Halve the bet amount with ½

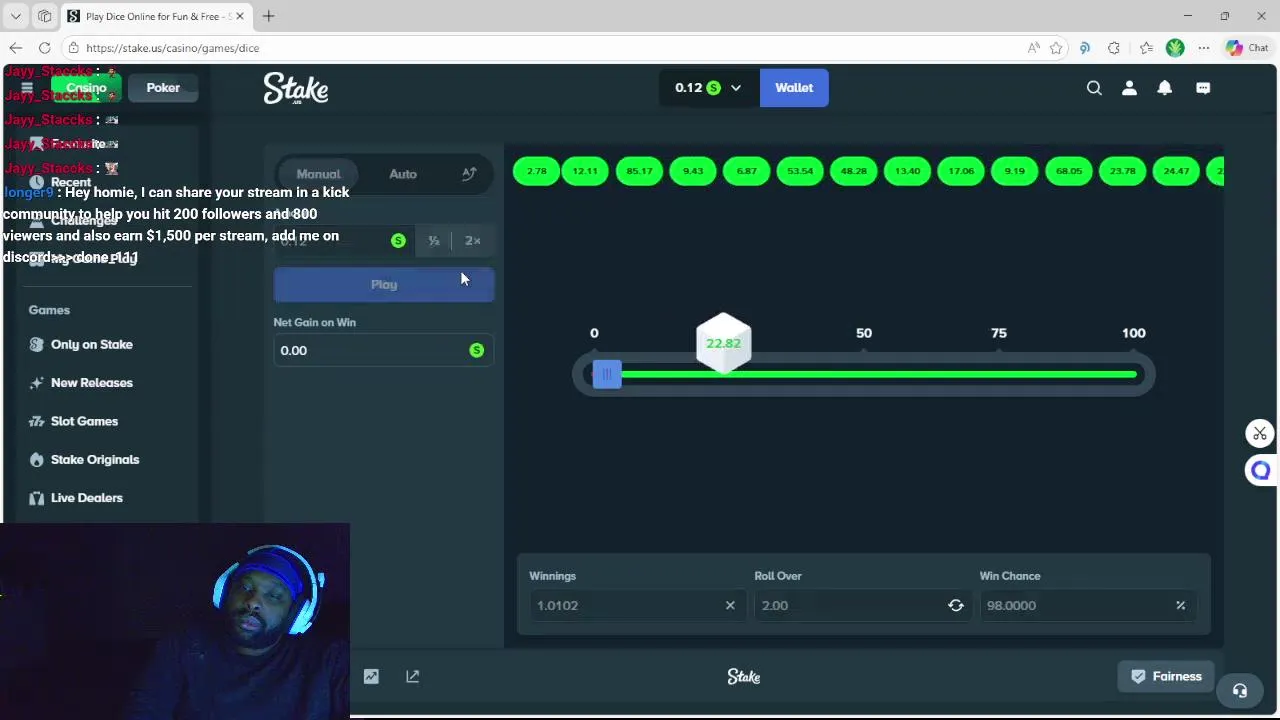434,241
